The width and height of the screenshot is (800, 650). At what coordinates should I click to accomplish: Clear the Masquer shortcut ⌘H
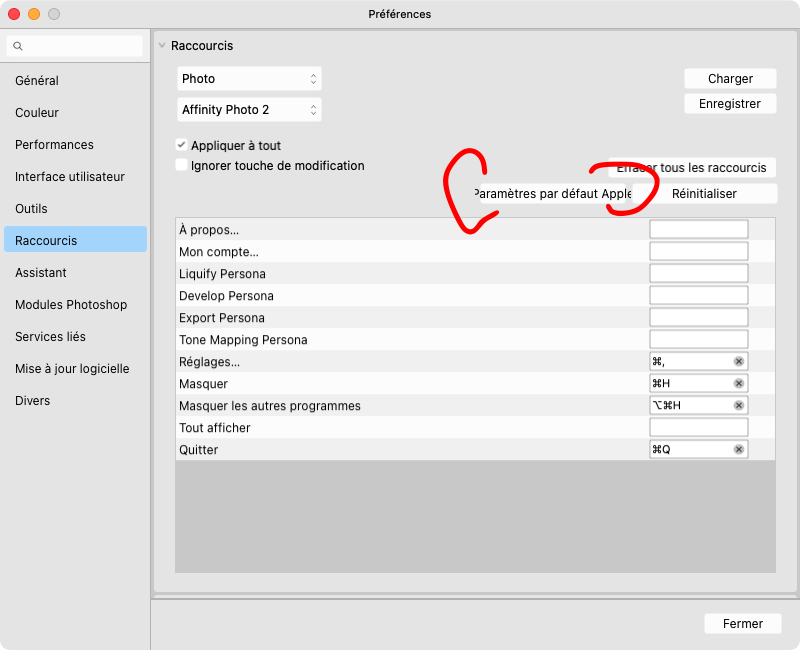point(737,383)
